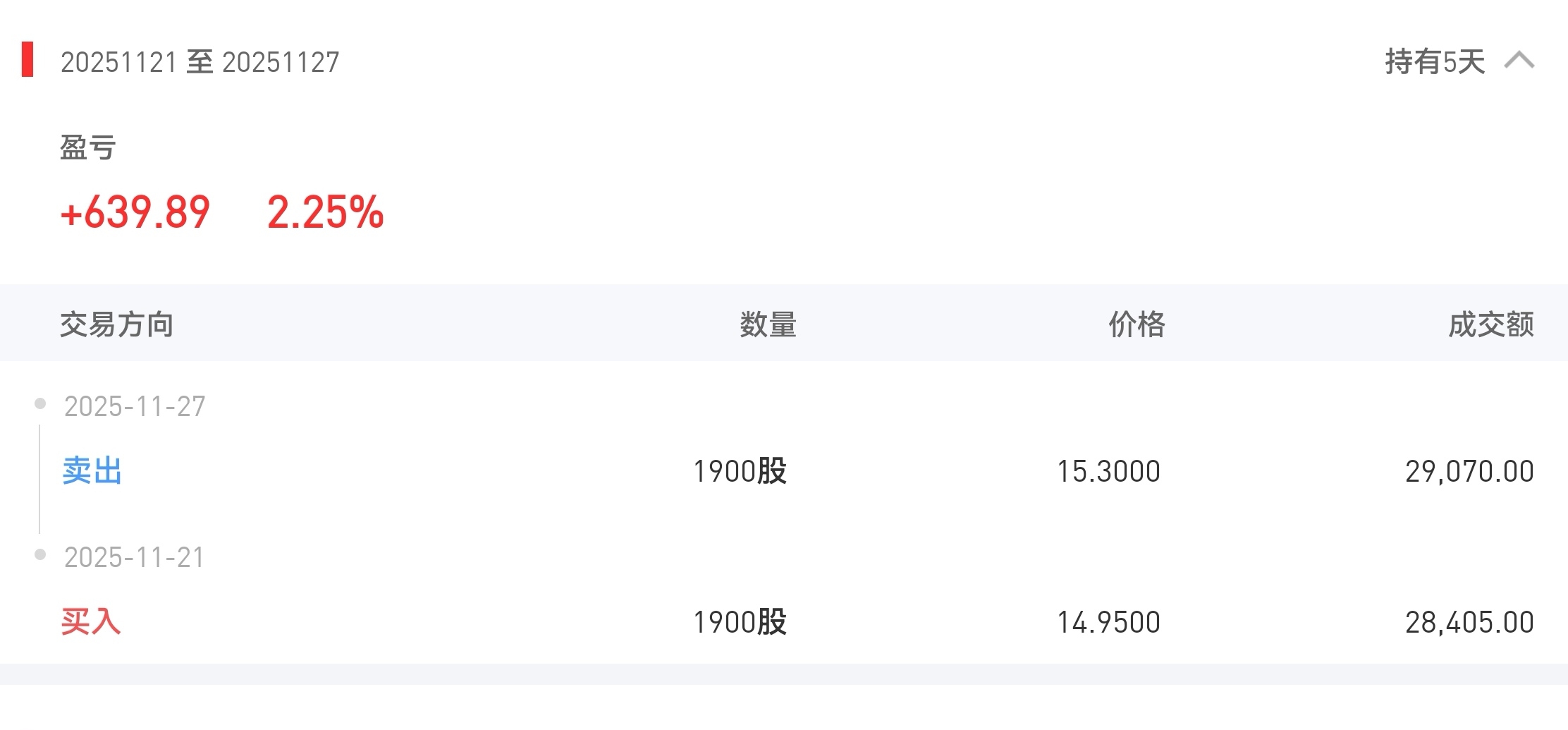Open the 卖出 transaction entry
Image resolution: width=1568 pixels, height=730 pixels.
tap(92, 470)
